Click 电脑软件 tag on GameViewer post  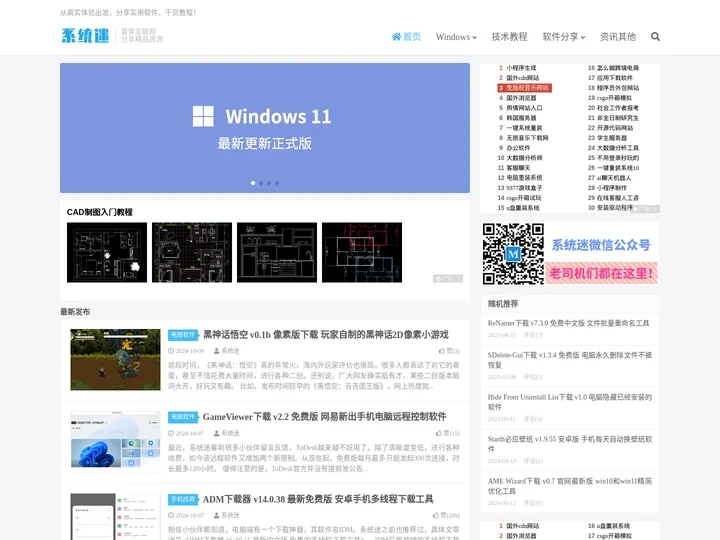pyautogui.click(x=183, y=417)
